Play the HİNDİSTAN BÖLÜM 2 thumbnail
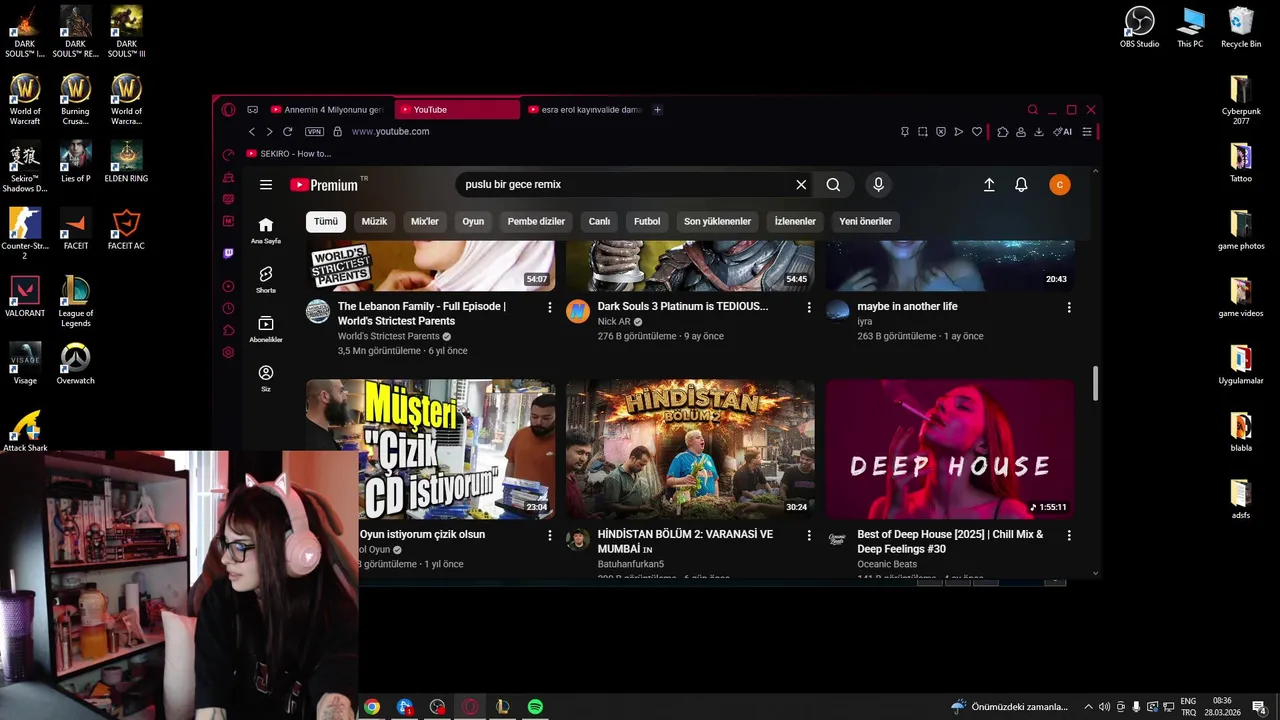The height and width of the screenshot is (720, 1280). [690, 449]
